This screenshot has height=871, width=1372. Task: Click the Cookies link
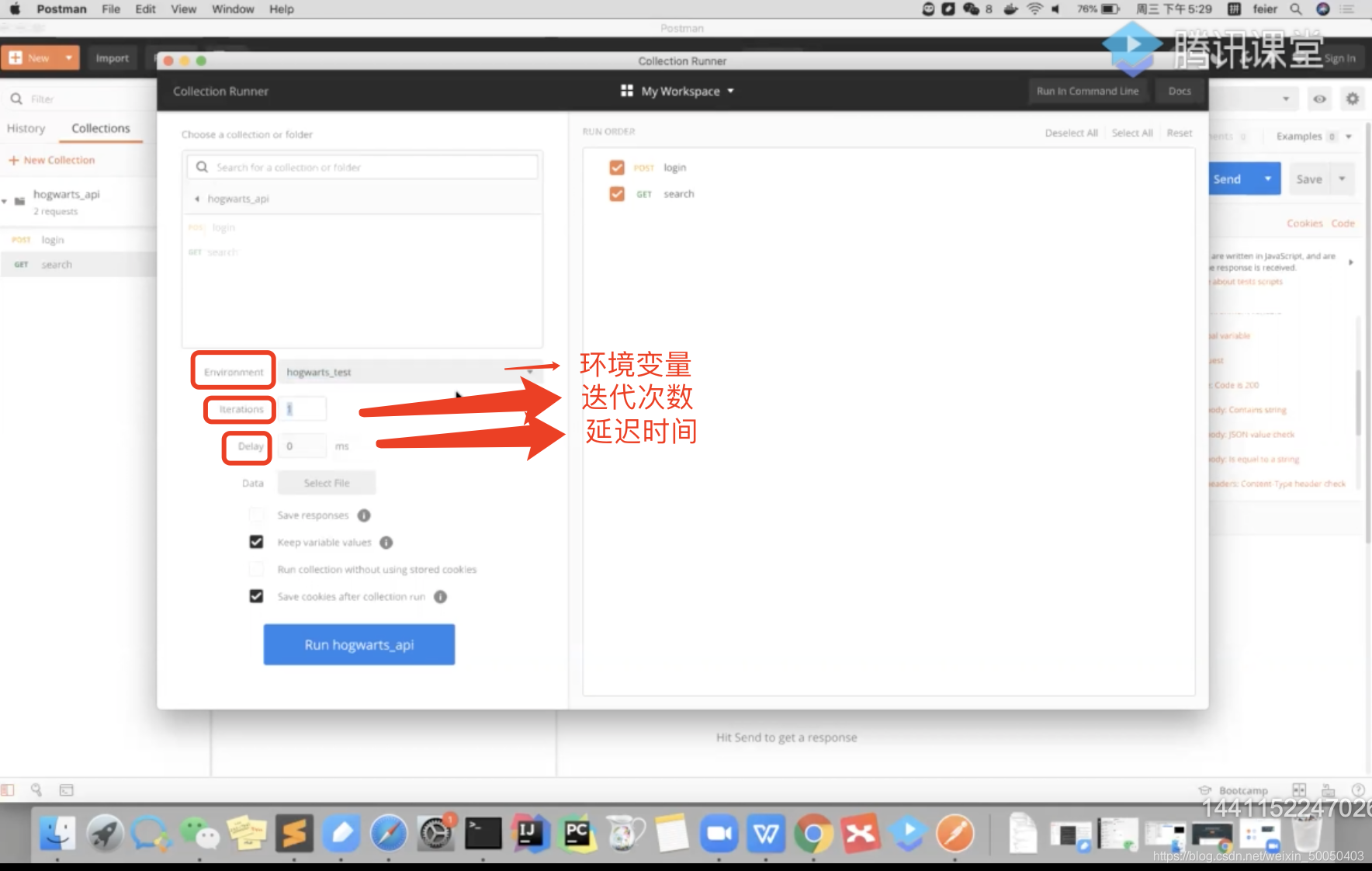[1304, 224]
